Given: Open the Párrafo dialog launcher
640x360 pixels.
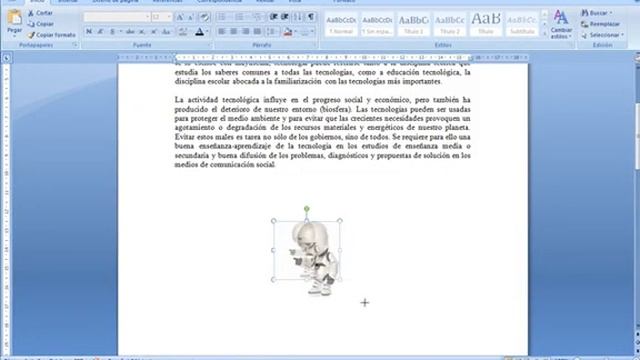Looking at the screenshot, I should [314, 45].
